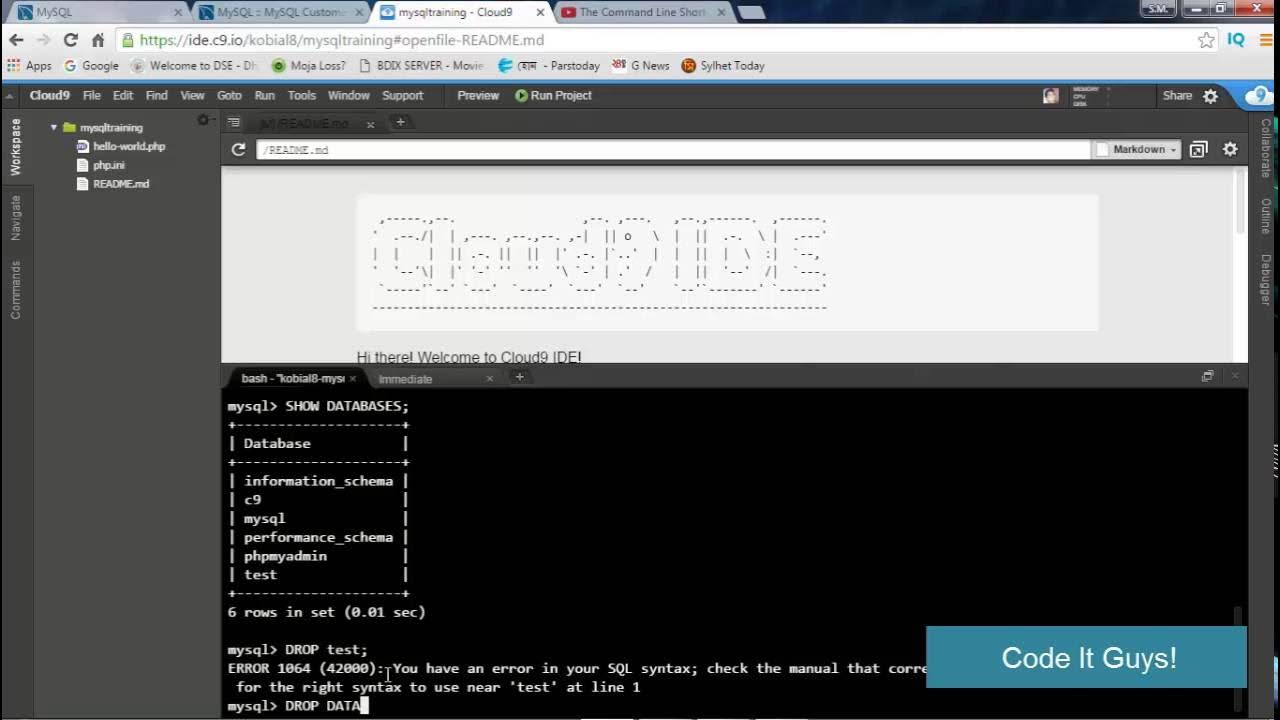Open the Tools menu

(x=301, y=95)
